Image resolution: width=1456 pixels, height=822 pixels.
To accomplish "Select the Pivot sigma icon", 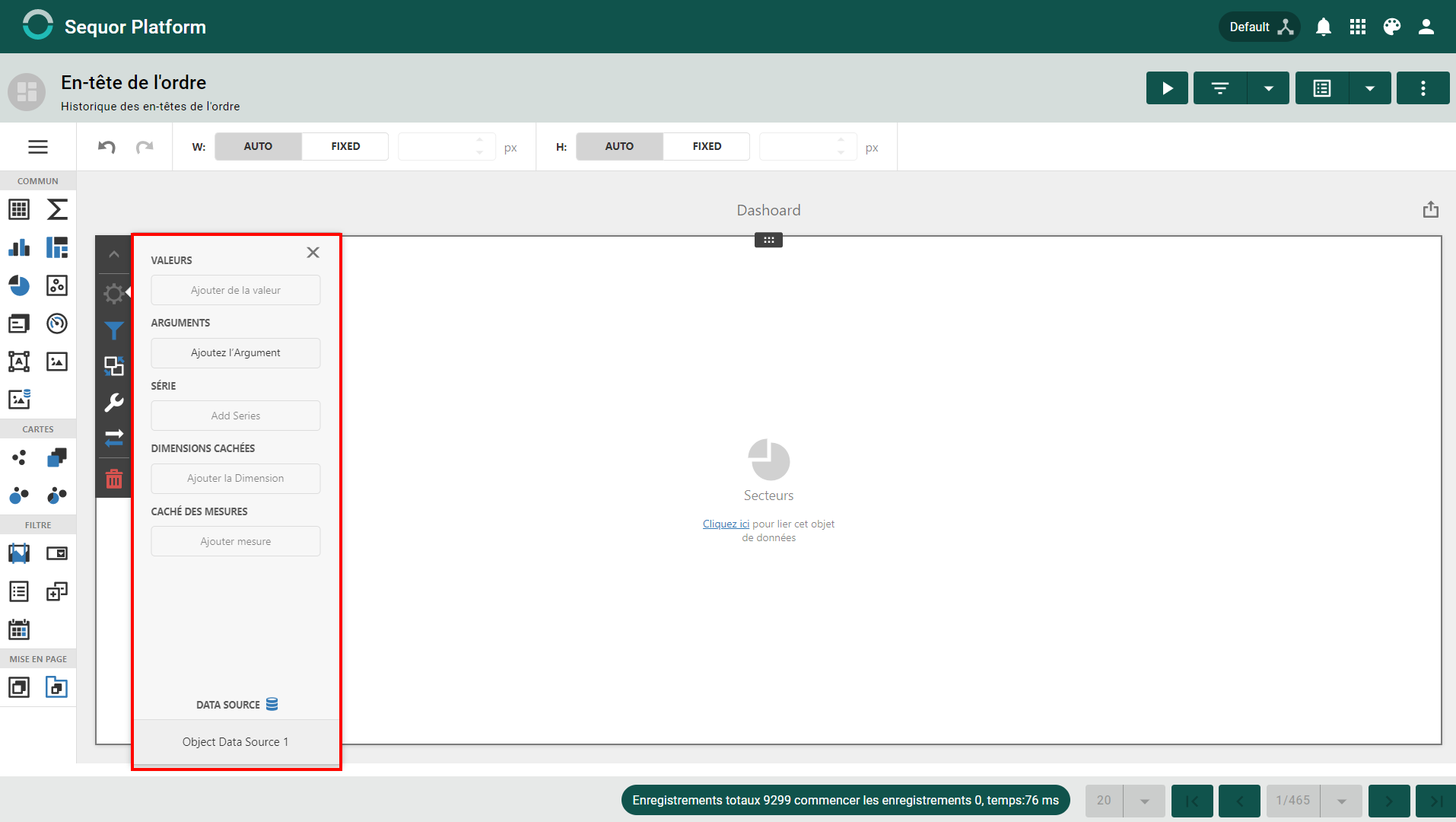I will pos(57,209).
